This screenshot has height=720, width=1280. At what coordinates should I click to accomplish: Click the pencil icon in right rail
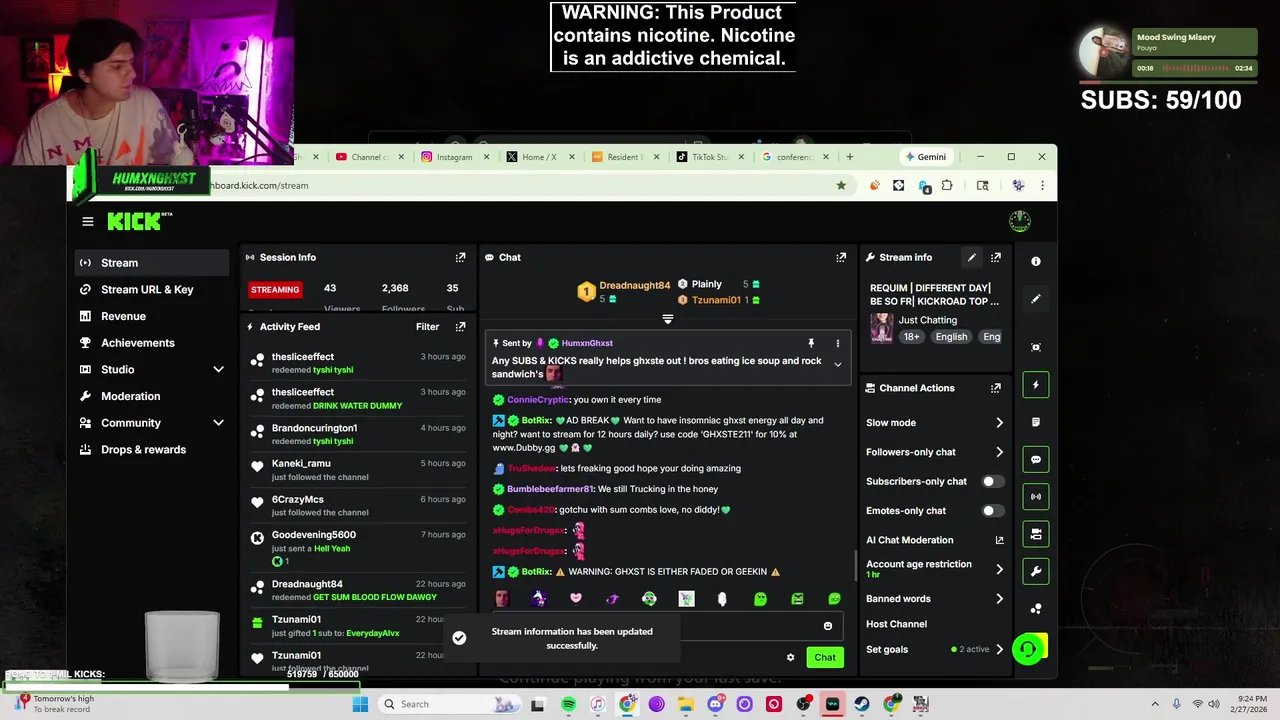pyautogui.click(x=1036, y=298)
